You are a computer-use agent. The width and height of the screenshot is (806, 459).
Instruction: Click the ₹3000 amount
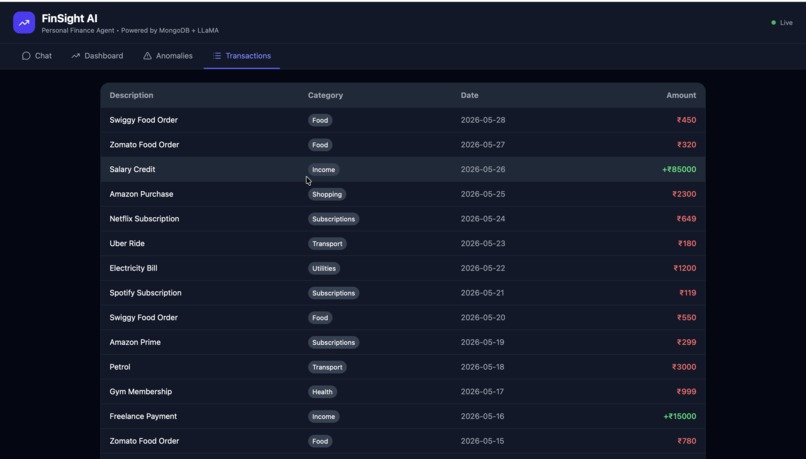click(x=684, y=366)
